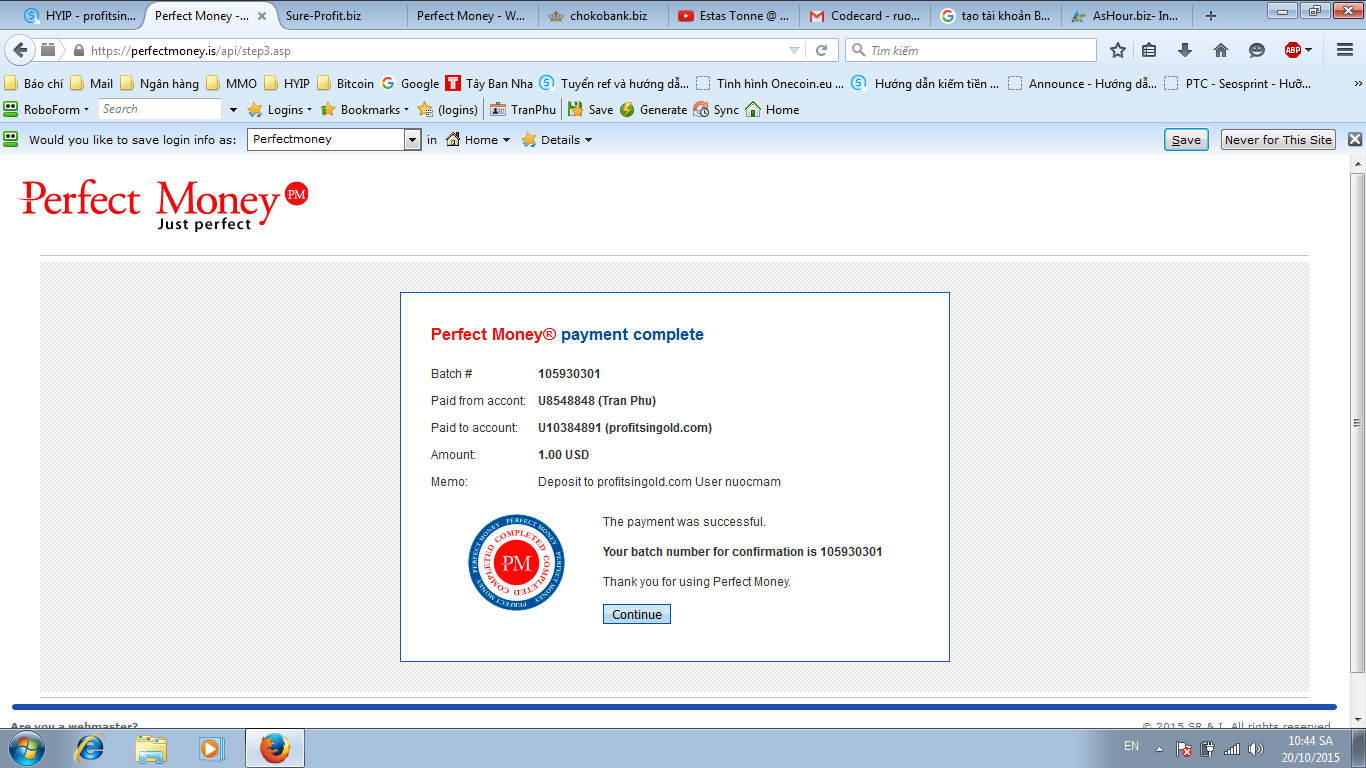This screenshot has height=768, width=1366.
Task: Open the Internet Explorer taskbar icon
Action: [x=91, y=747]
